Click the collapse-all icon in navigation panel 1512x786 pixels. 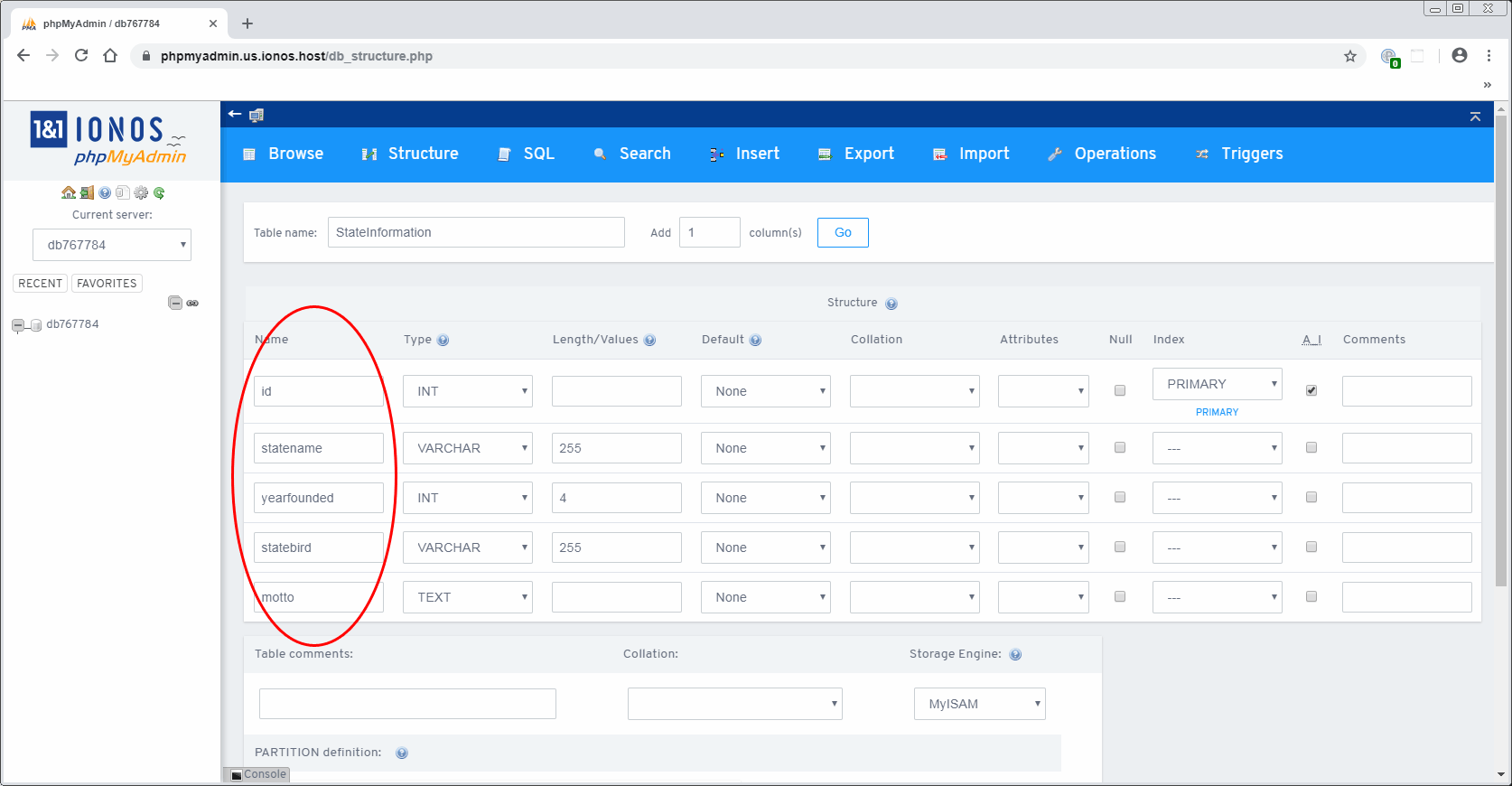[175, 303]
